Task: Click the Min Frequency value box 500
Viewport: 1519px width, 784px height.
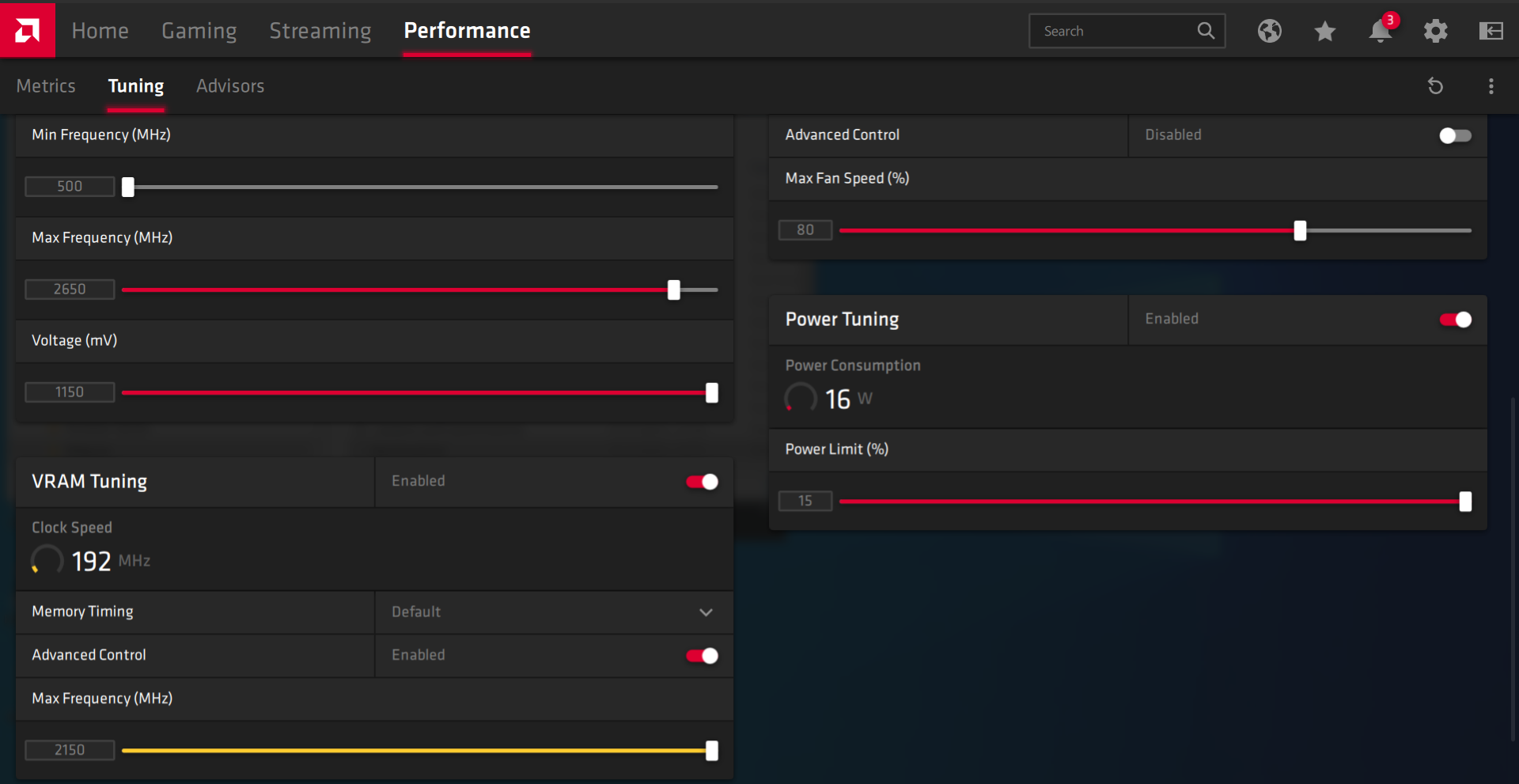Action: click(70, 187)
